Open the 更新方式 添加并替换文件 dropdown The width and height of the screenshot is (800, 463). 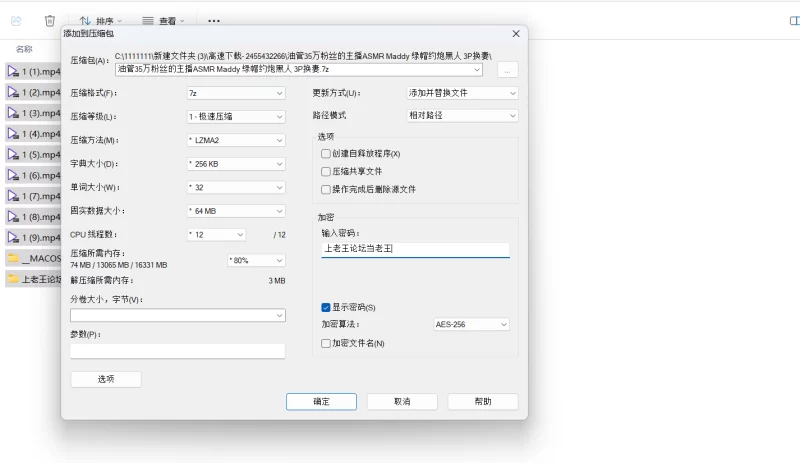tap(462, 93)
